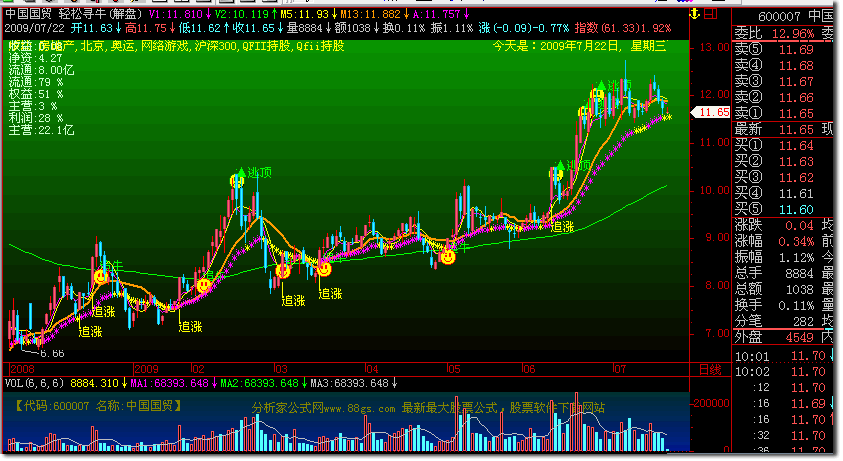The height and width of the screenshot is (461, 843).
Task: Click the red grid window icon beside the anchor
Action: click(x=711, y=14)
